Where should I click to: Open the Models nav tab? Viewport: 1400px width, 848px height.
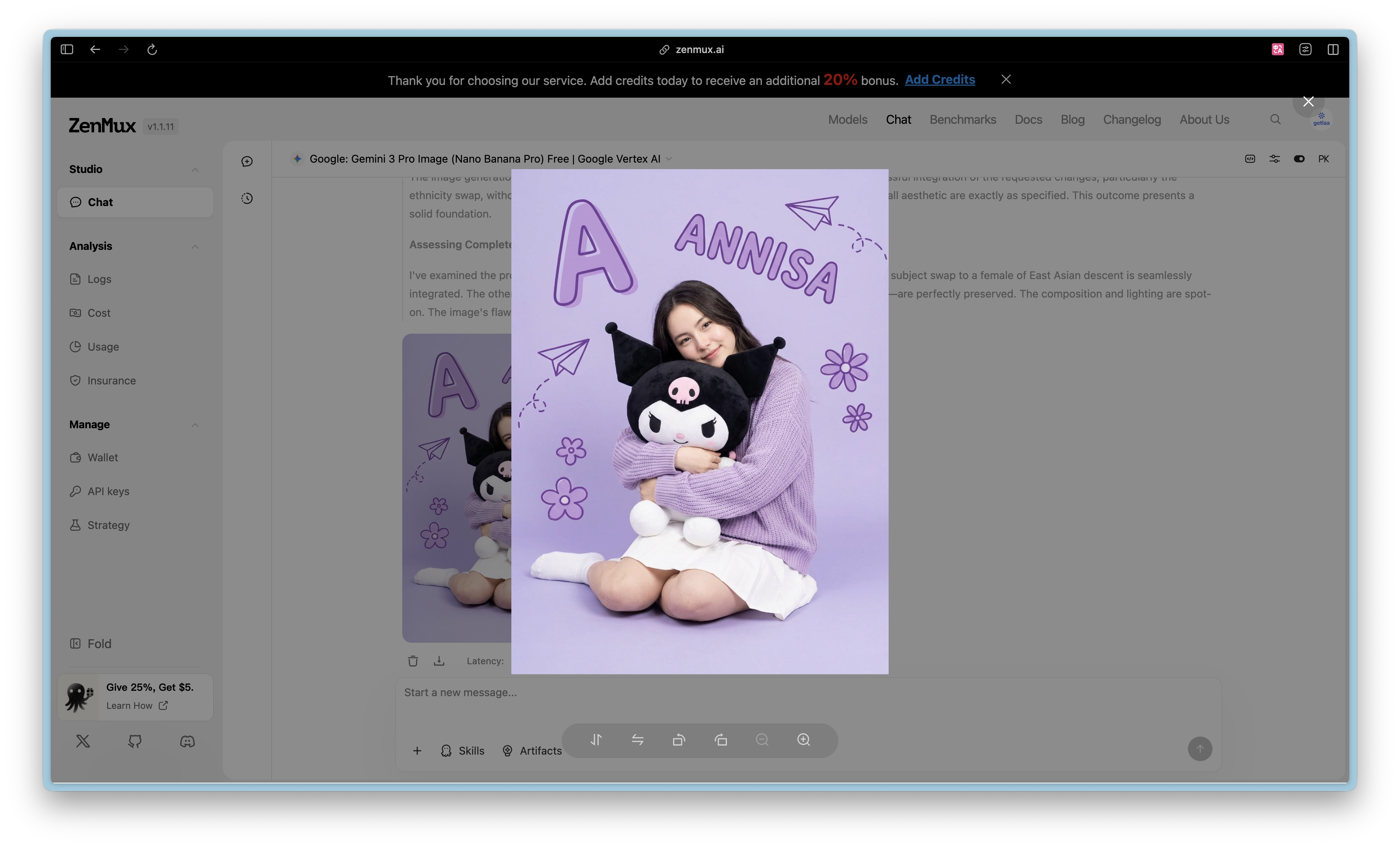pyautogui.click(x=847, y=119)
